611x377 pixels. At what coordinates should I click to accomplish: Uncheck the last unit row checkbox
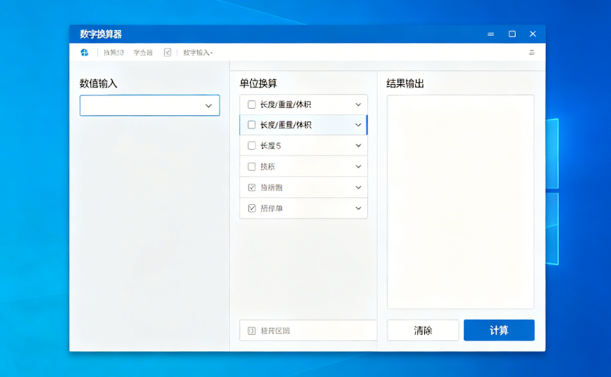[x=252, y=208]
